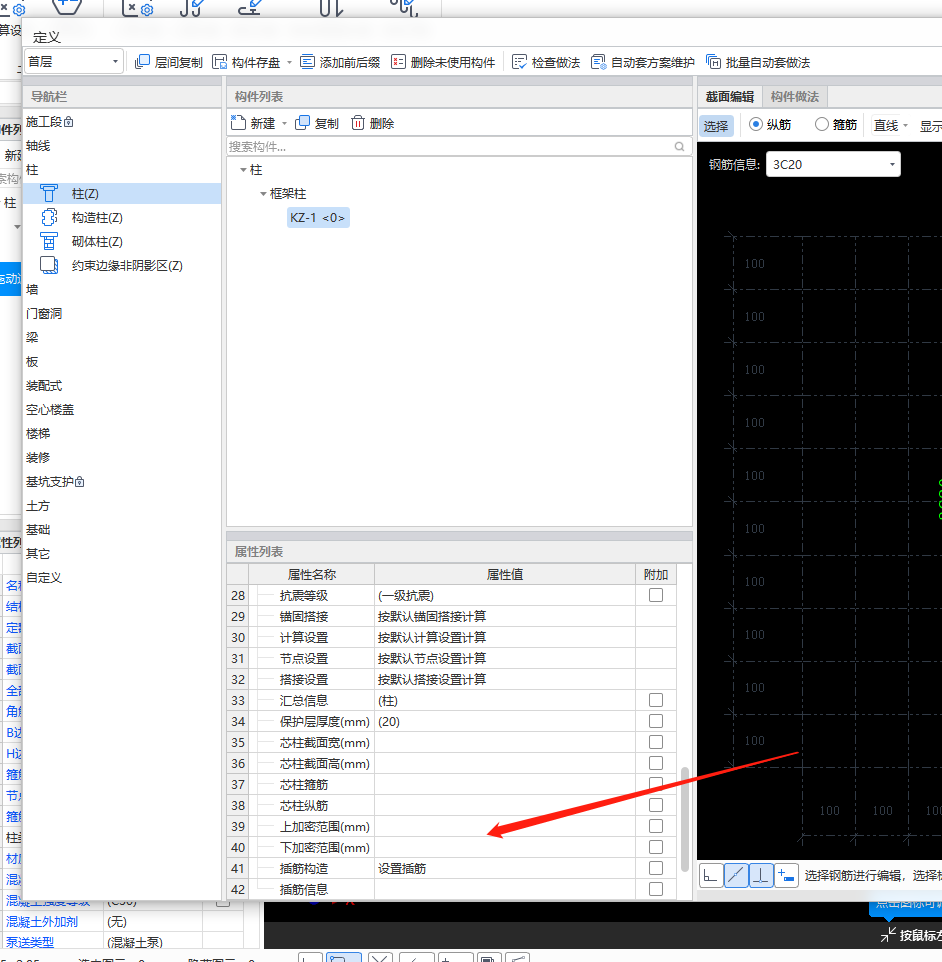
Task: Open the 墙 category in navigation
Action: pos(32,289)
